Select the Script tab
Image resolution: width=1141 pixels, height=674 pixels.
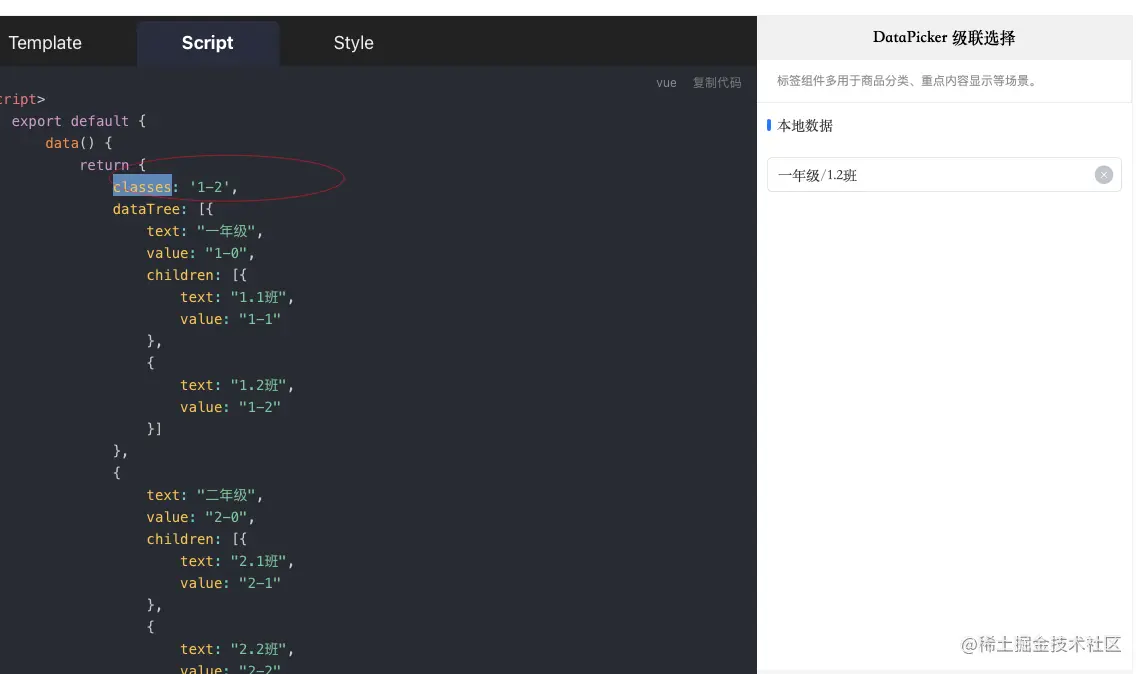207,43
